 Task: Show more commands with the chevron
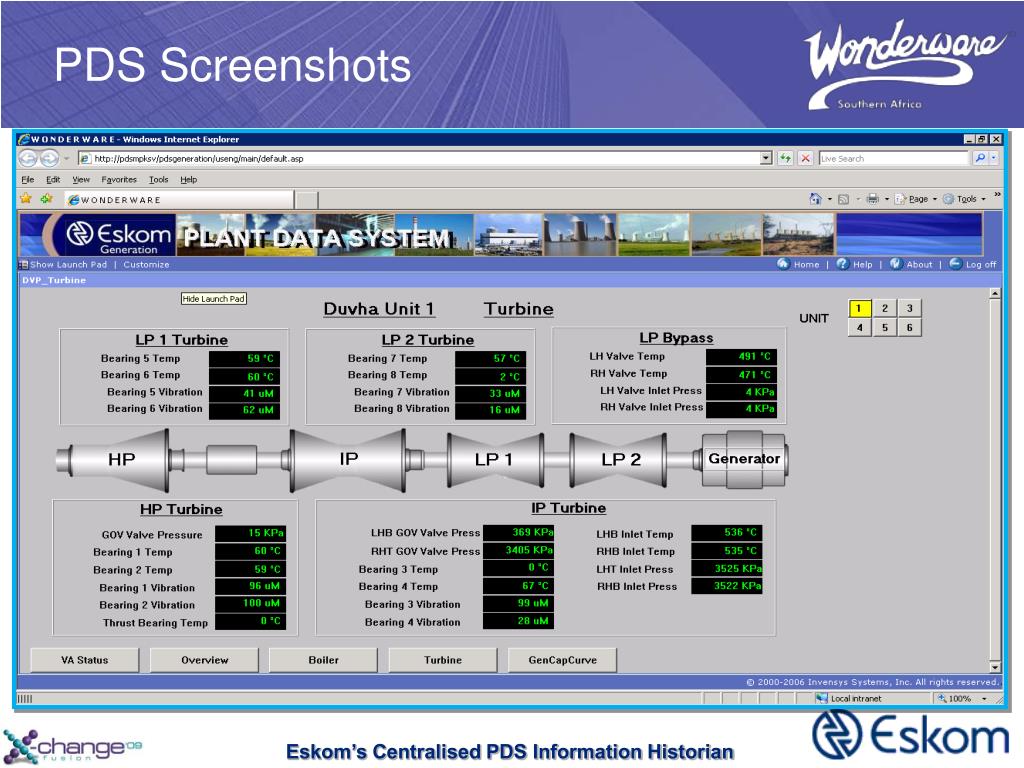click(x=997, y=195)
